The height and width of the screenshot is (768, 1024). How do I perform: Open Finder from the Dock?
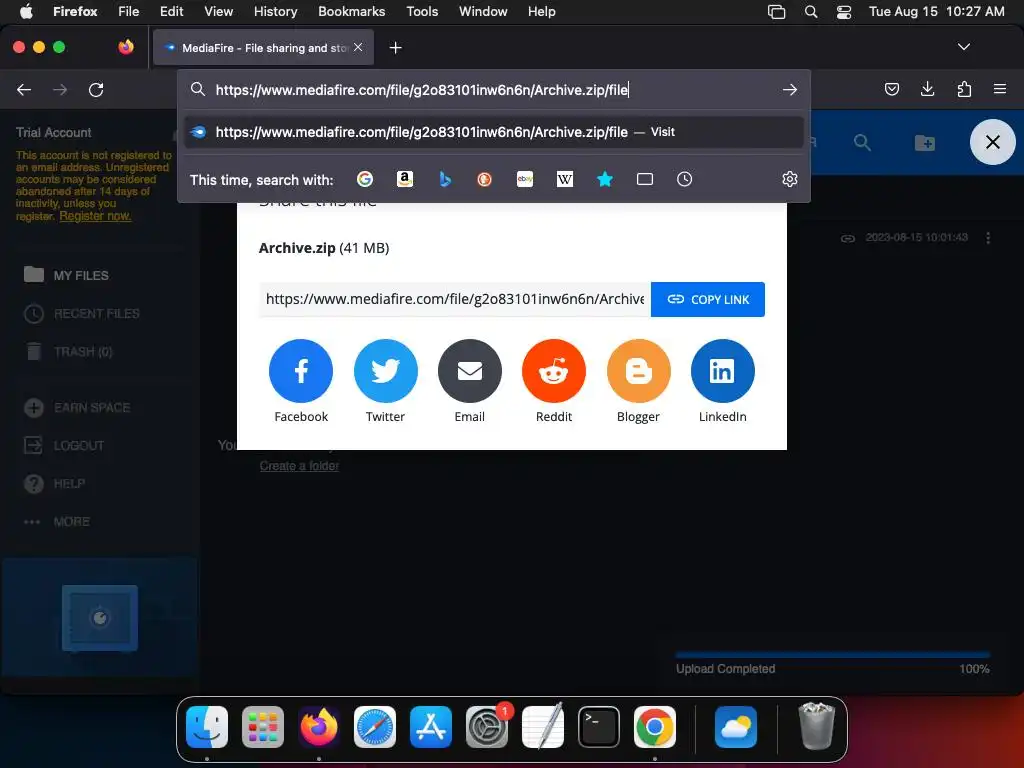point(207,727)
